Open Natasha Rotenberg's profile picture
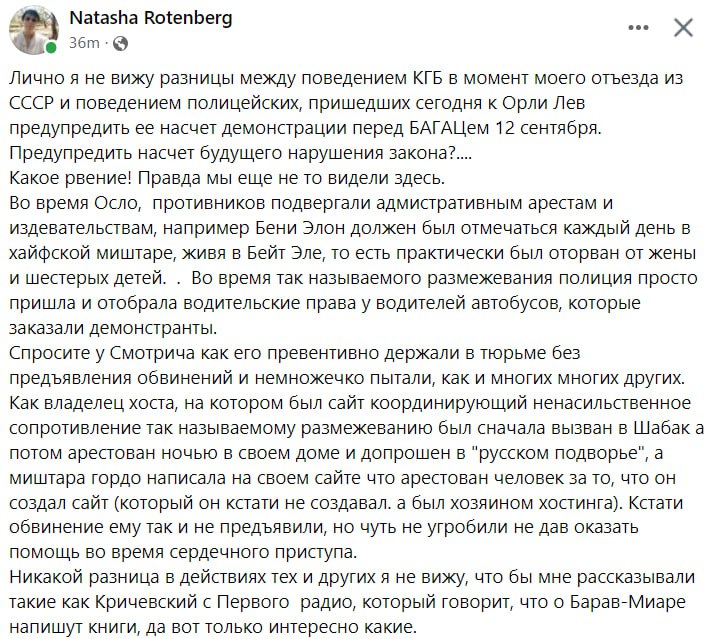The width and height of the screenshot is (717, 639). [x=33, y=30]
